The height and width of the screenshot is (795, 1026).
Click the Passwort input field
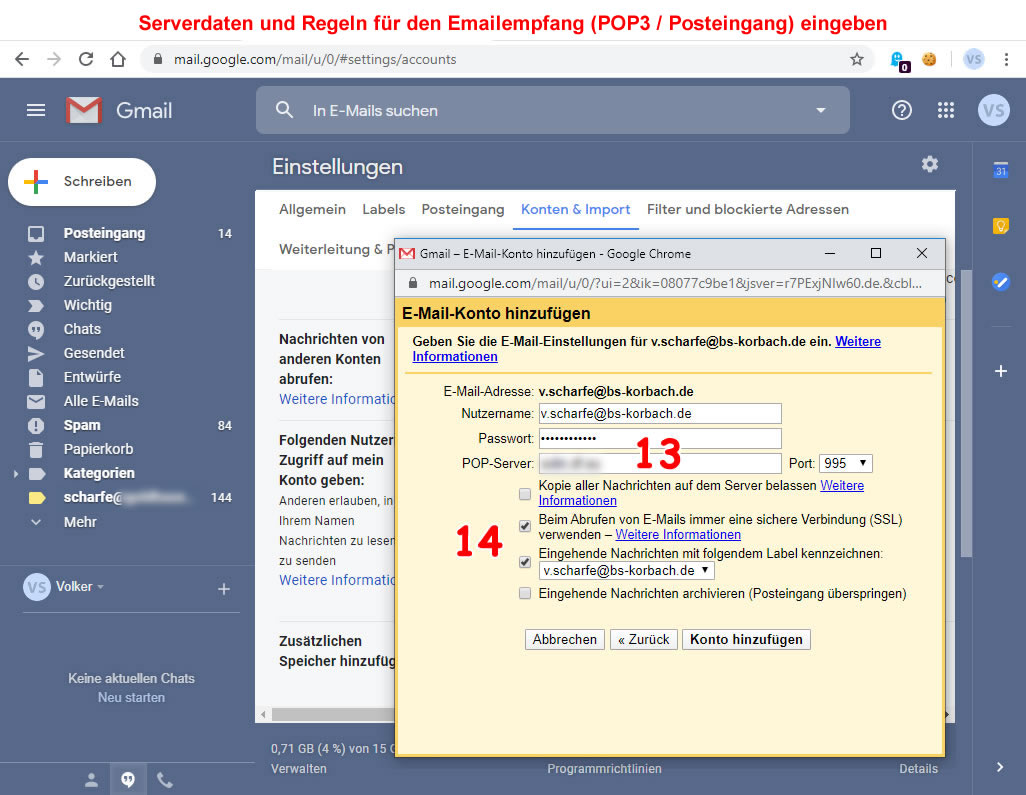click(x=660, y=438)
